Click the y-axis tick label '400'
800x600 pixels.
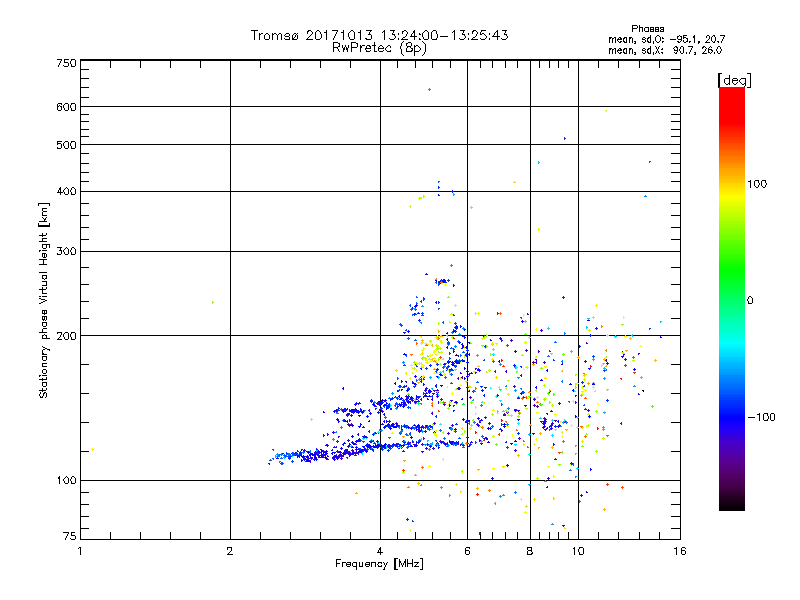tap(66, 192)
